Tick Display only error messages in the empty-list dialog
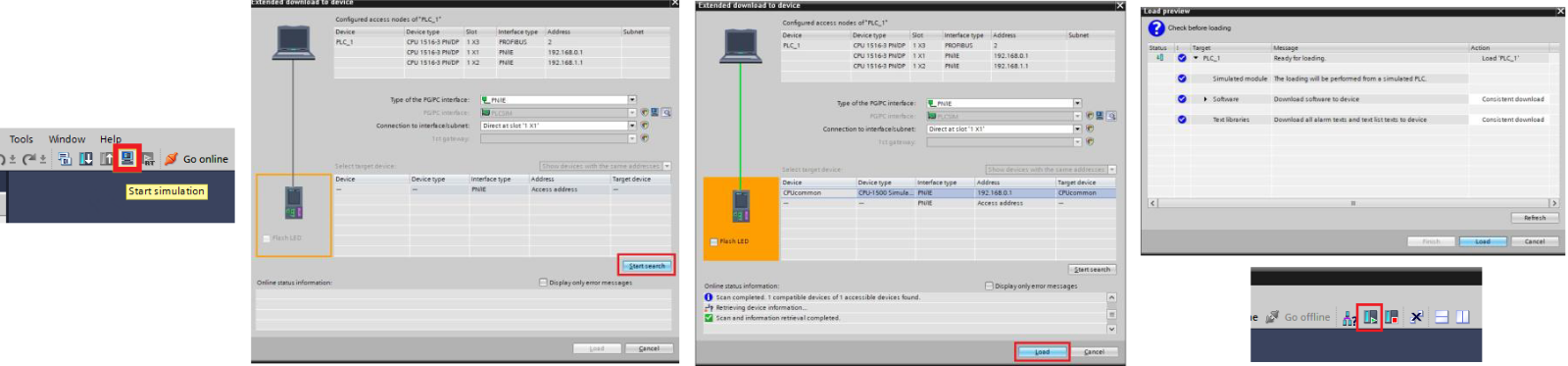The width and height of the screenshot is (1568, 366). [x=543, y=283]
